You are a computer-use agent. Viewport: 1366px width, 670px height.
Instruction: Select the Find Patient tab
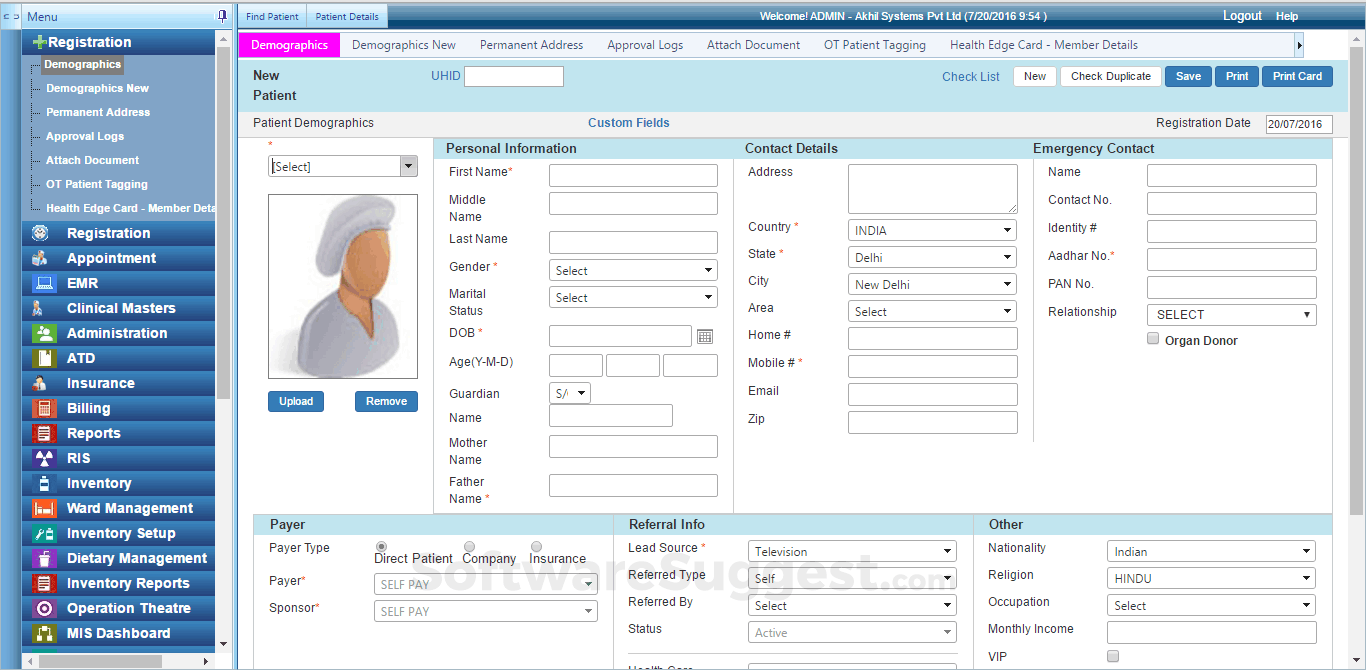271,15
